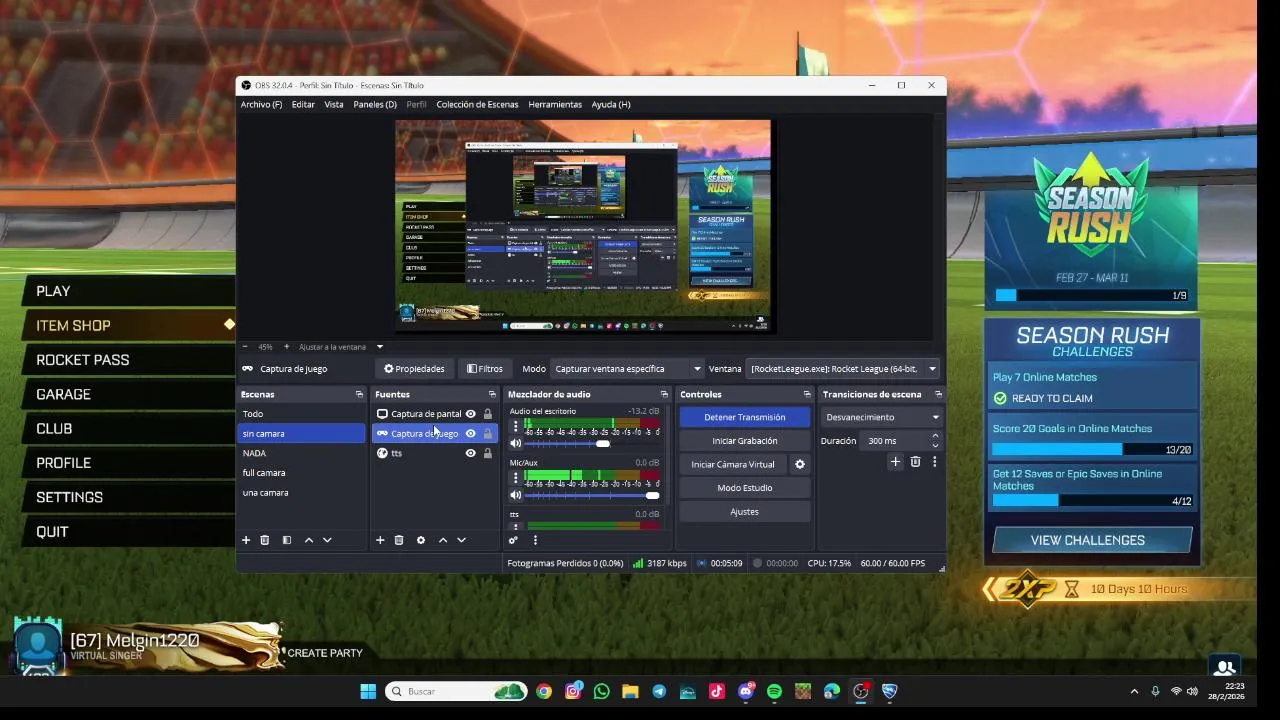The width and height of the screenshot is (1280, 720).
Task: Open the Herramientas menu
Action: coord(555,104)
